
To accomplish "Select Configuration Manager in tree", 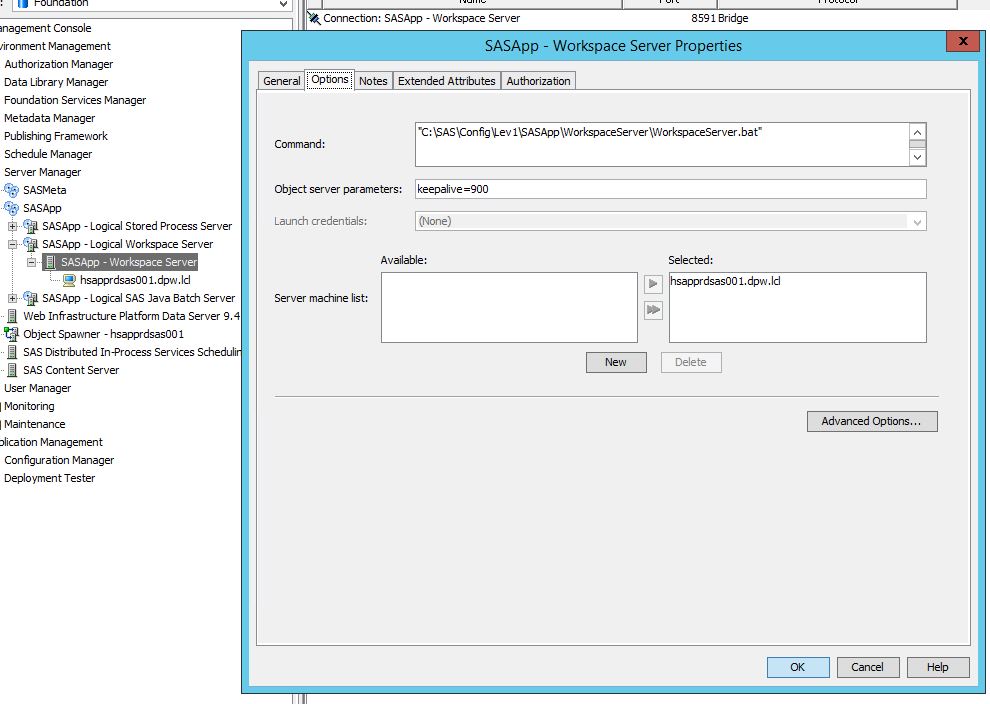I will [x=59, y=460].
